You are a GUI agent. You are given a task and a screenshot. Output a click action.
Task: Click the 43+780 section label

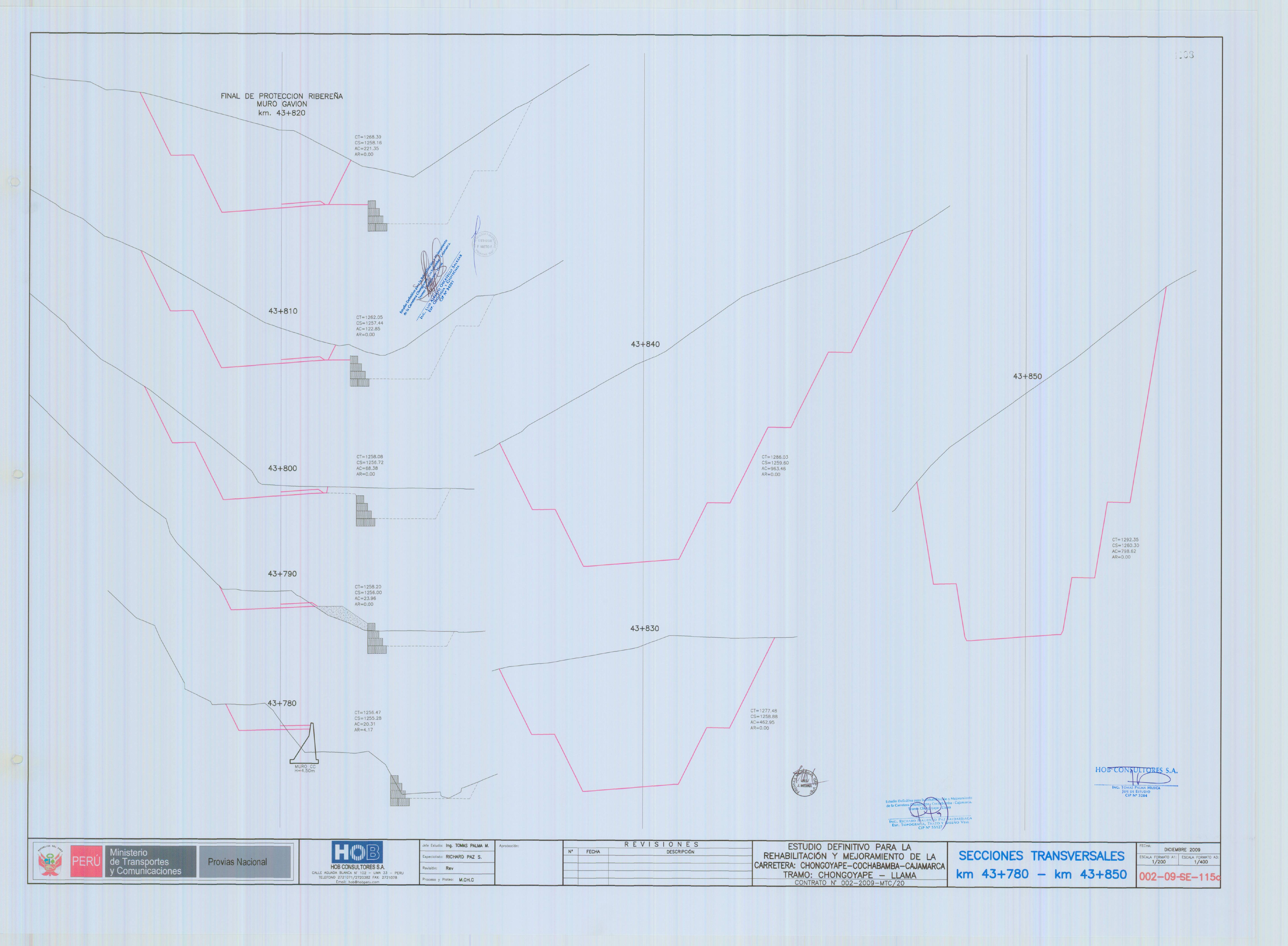[x=282, y=703]
